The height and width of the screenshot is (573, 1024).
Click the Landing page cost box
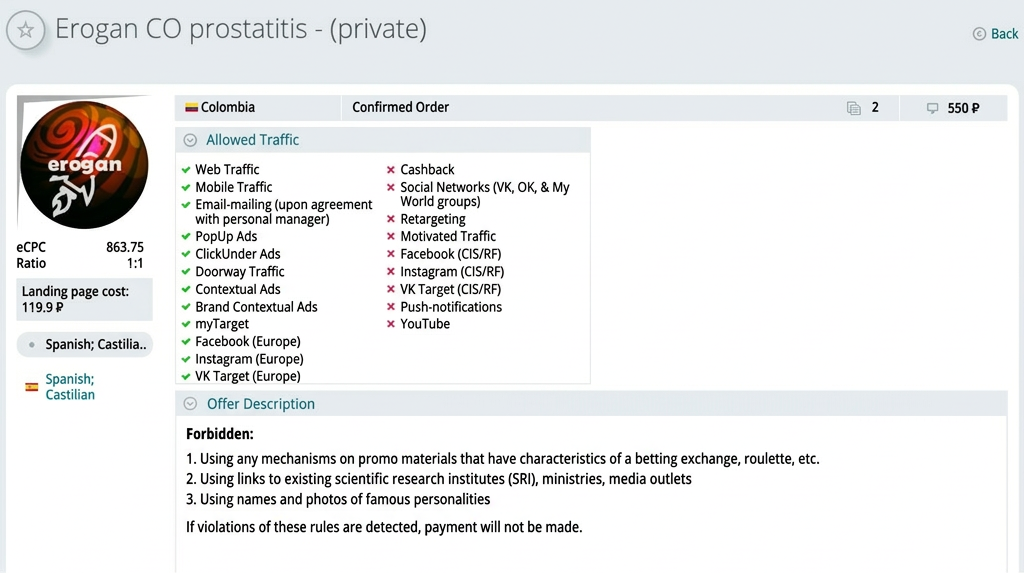tap(84, 299)
